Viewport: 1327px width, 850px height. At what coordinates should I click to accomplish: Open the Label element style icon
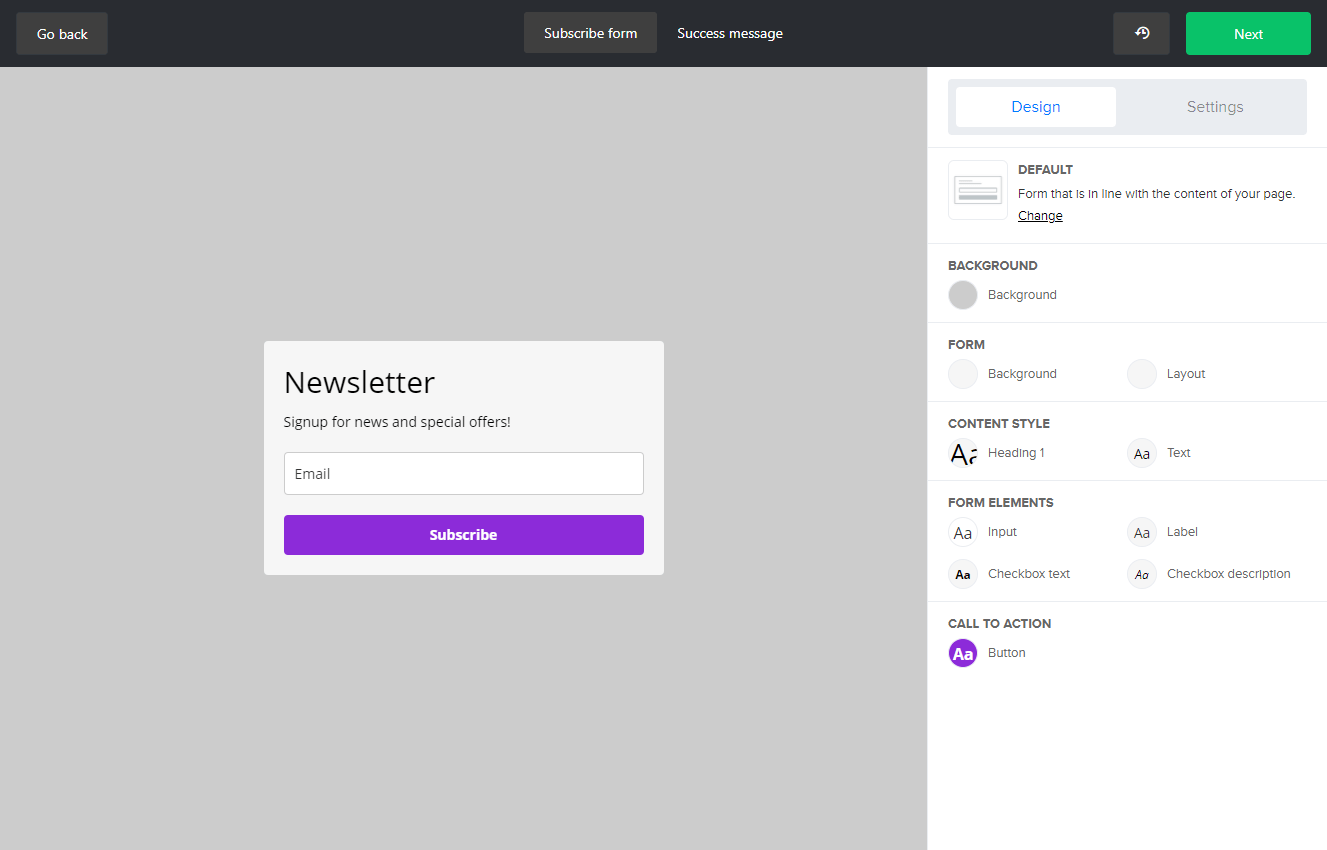pos(1142,532)
